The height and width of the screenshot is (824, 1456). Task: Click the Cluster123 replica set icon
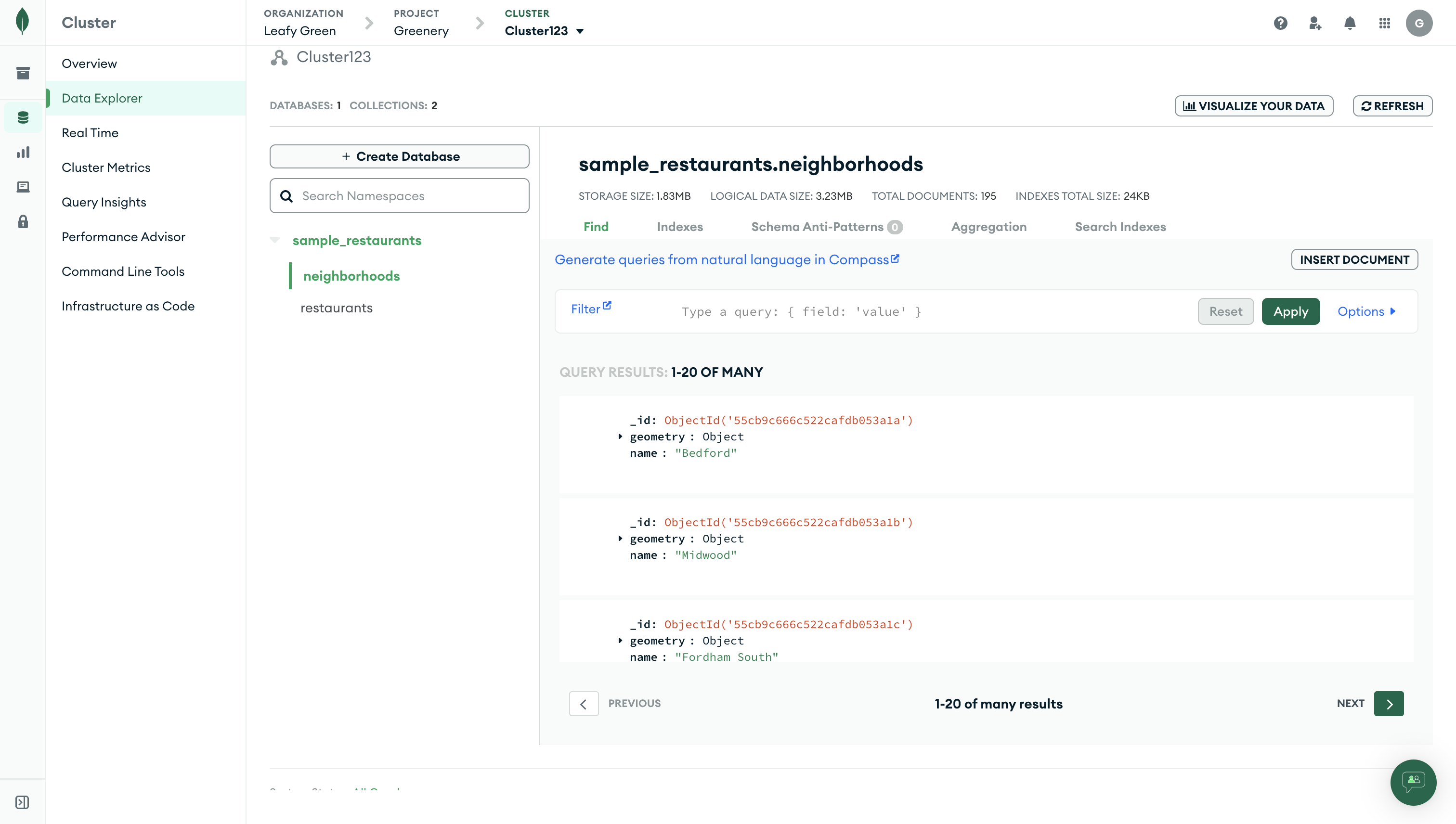278,57
